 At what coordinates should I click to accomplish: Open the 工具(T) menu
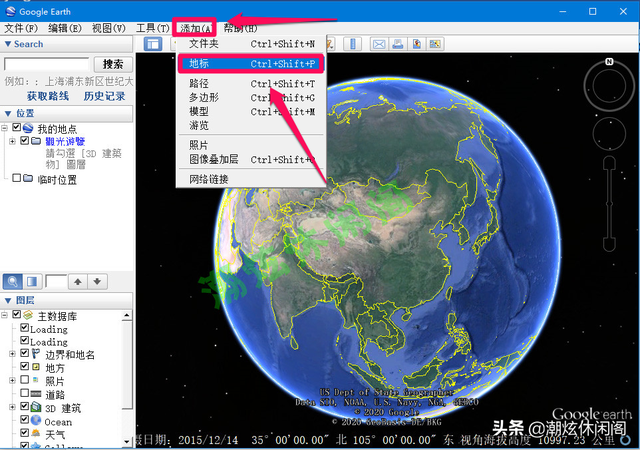[x=152, y=28]
